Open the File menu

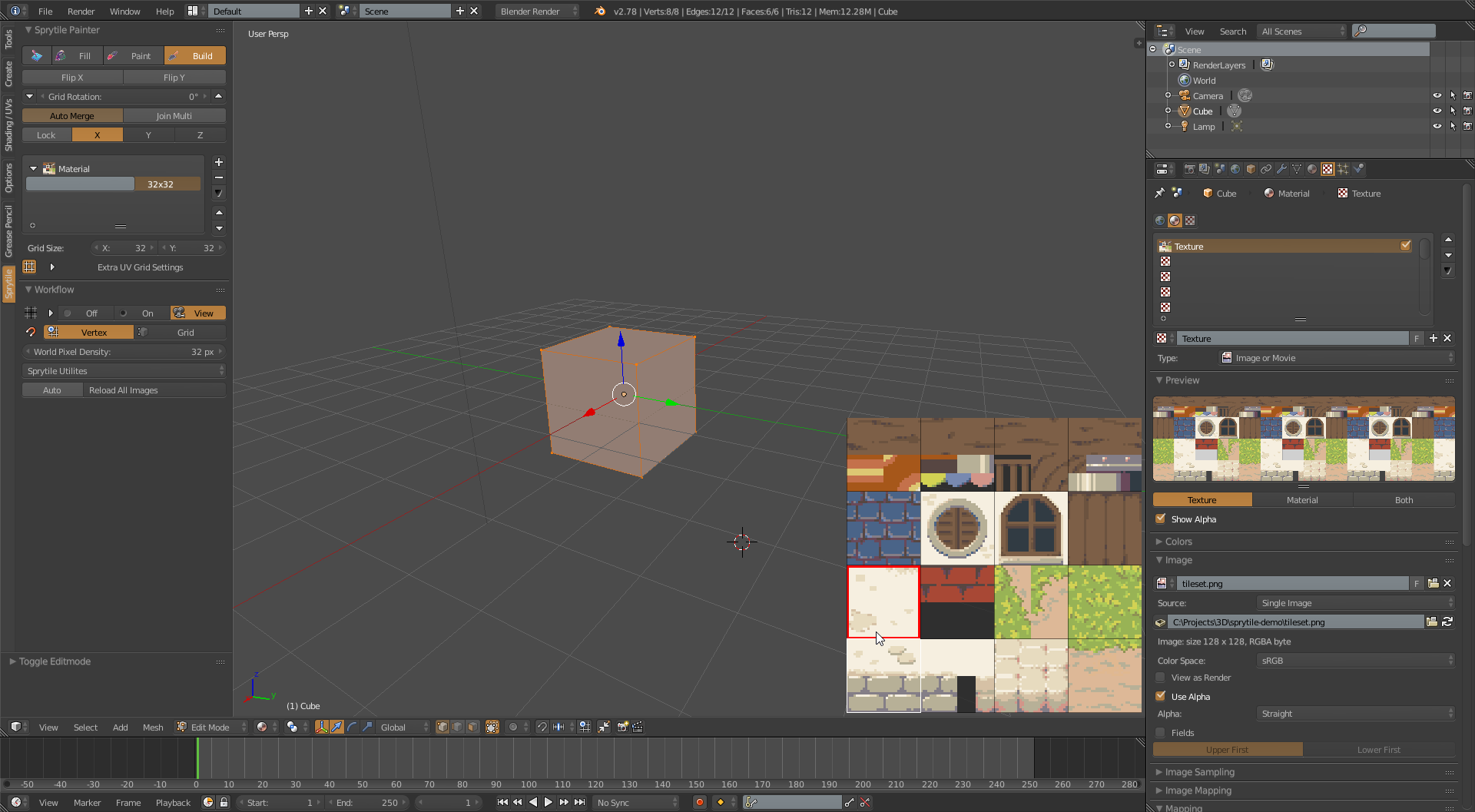click(x=45, y=12)
